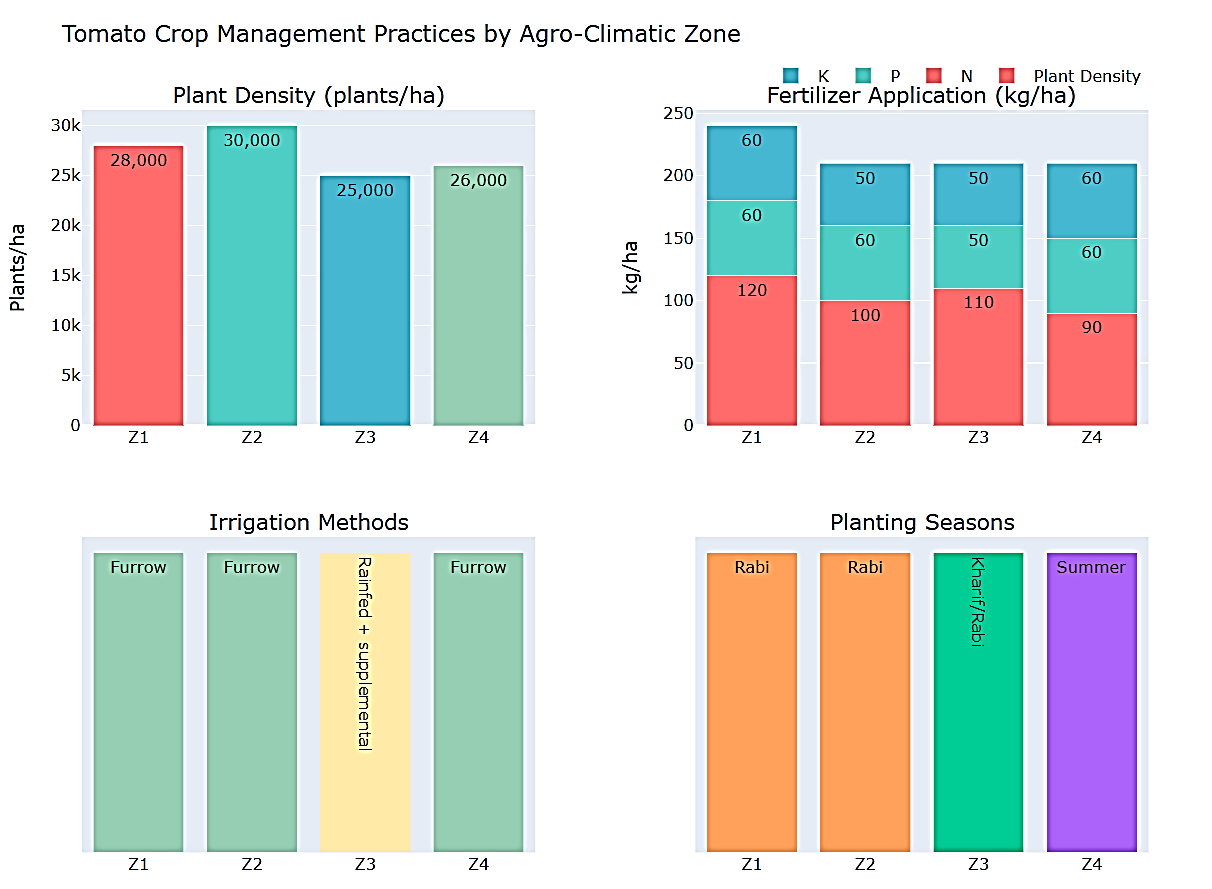Viewport: 1212px width, 889px height.
Task: Toggle the P legend swatch
Action: pos(863,76)
